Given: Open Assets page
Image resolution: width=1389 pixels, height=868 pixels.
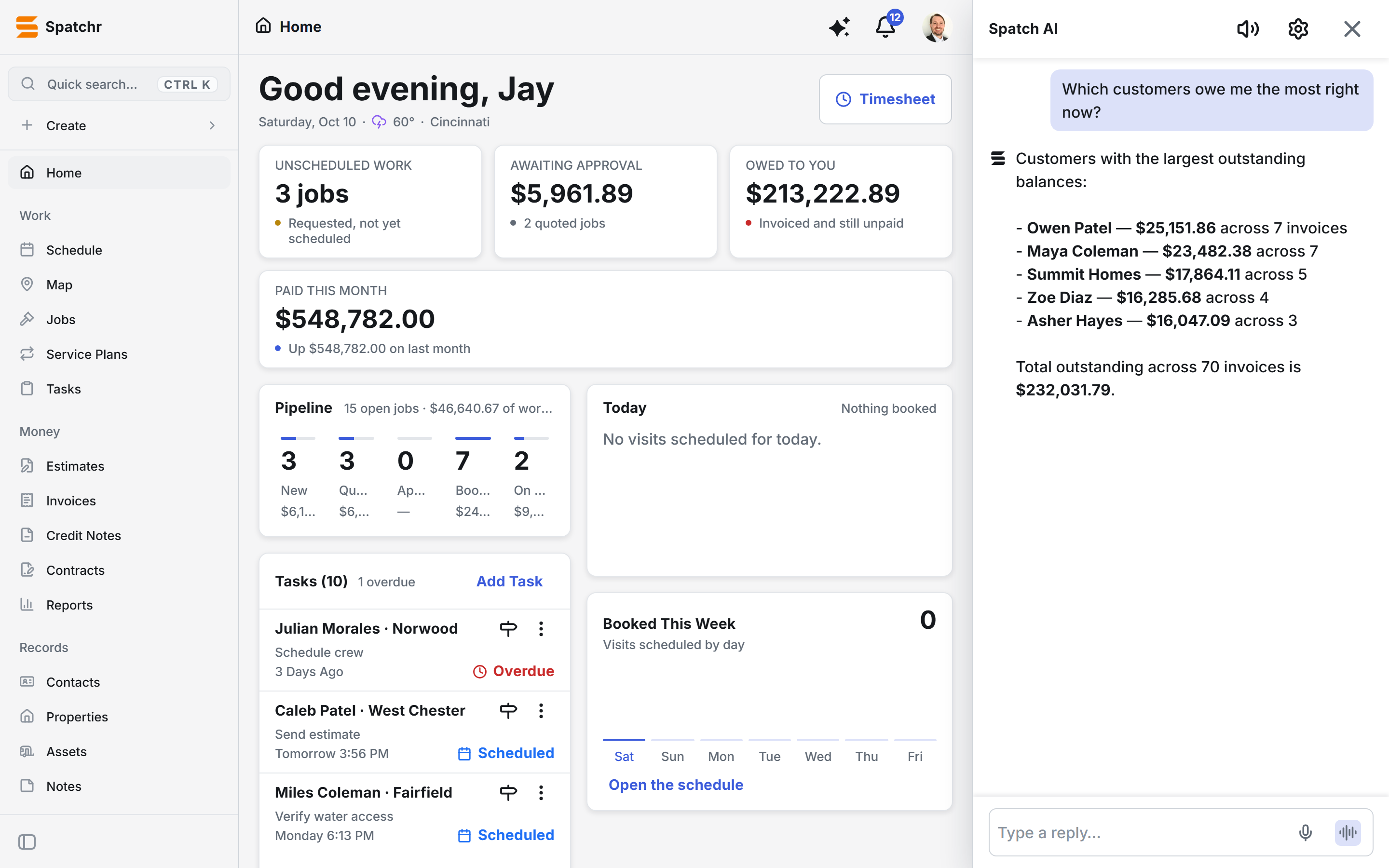Looking at the screenshot, I should 119,751.
